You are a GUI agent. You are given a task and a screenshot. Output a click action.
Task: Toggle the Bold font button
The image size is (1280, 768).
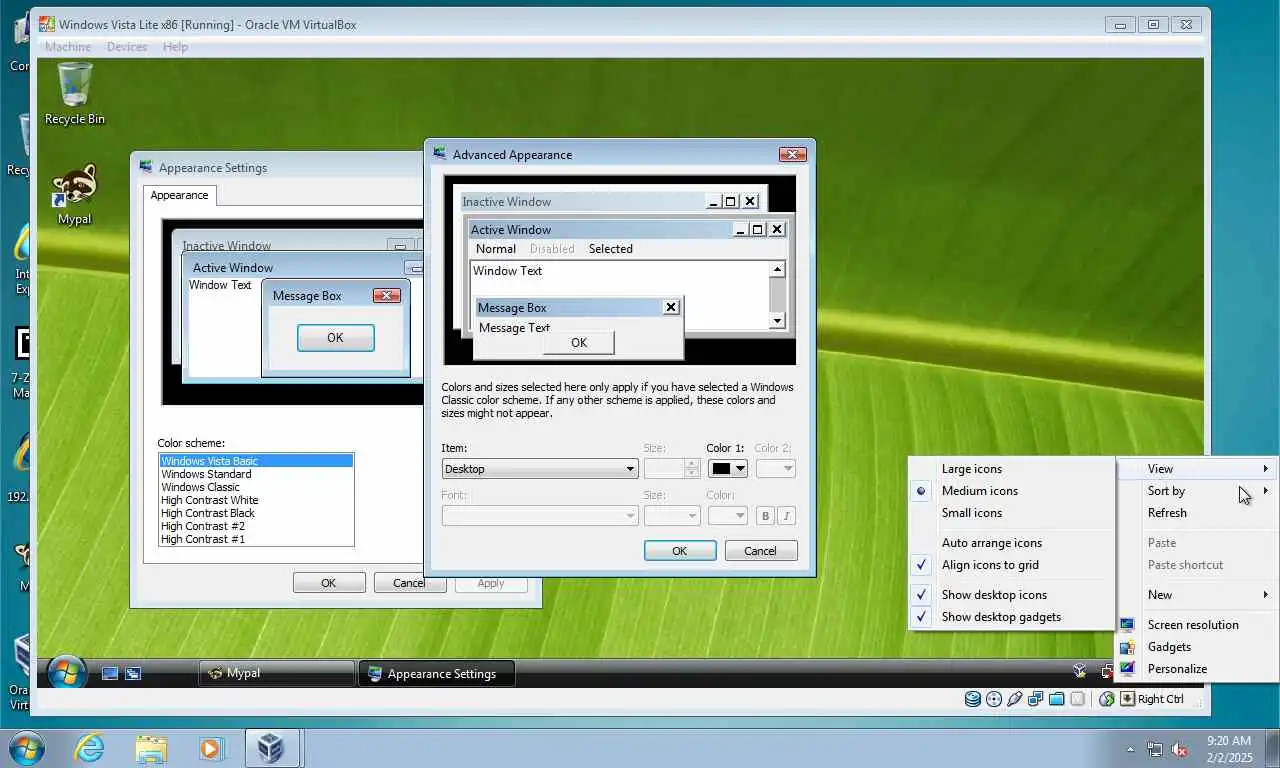(766, 516)
